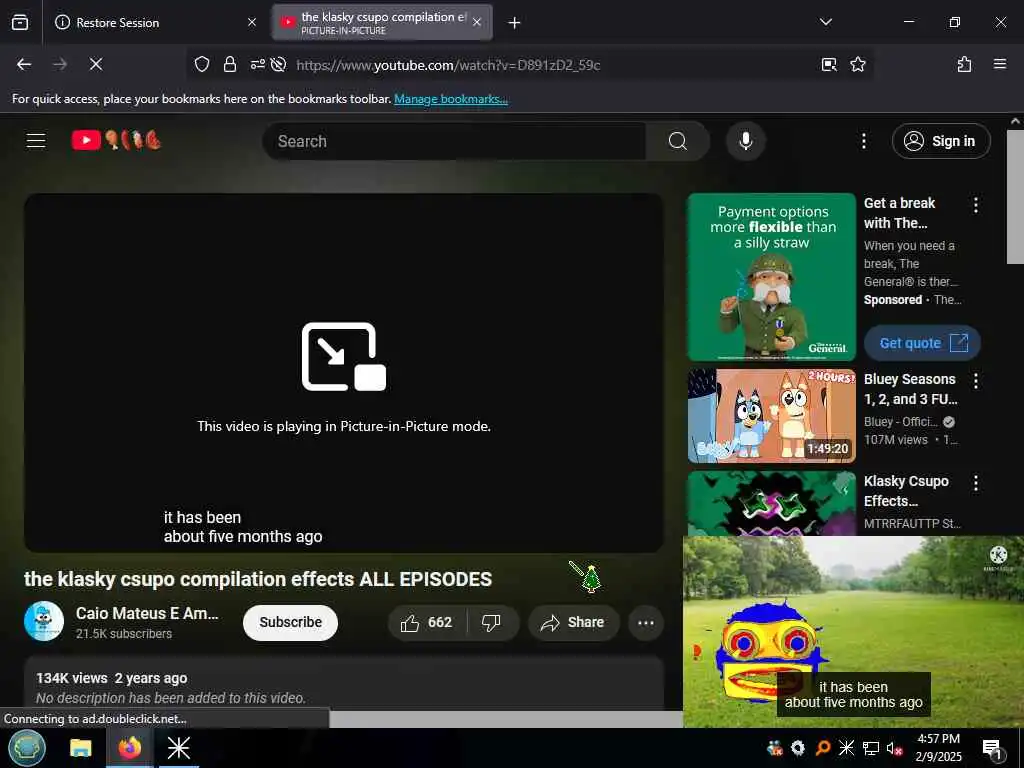
Task: Open a new tab with plus button
Action: click(514, 23)
